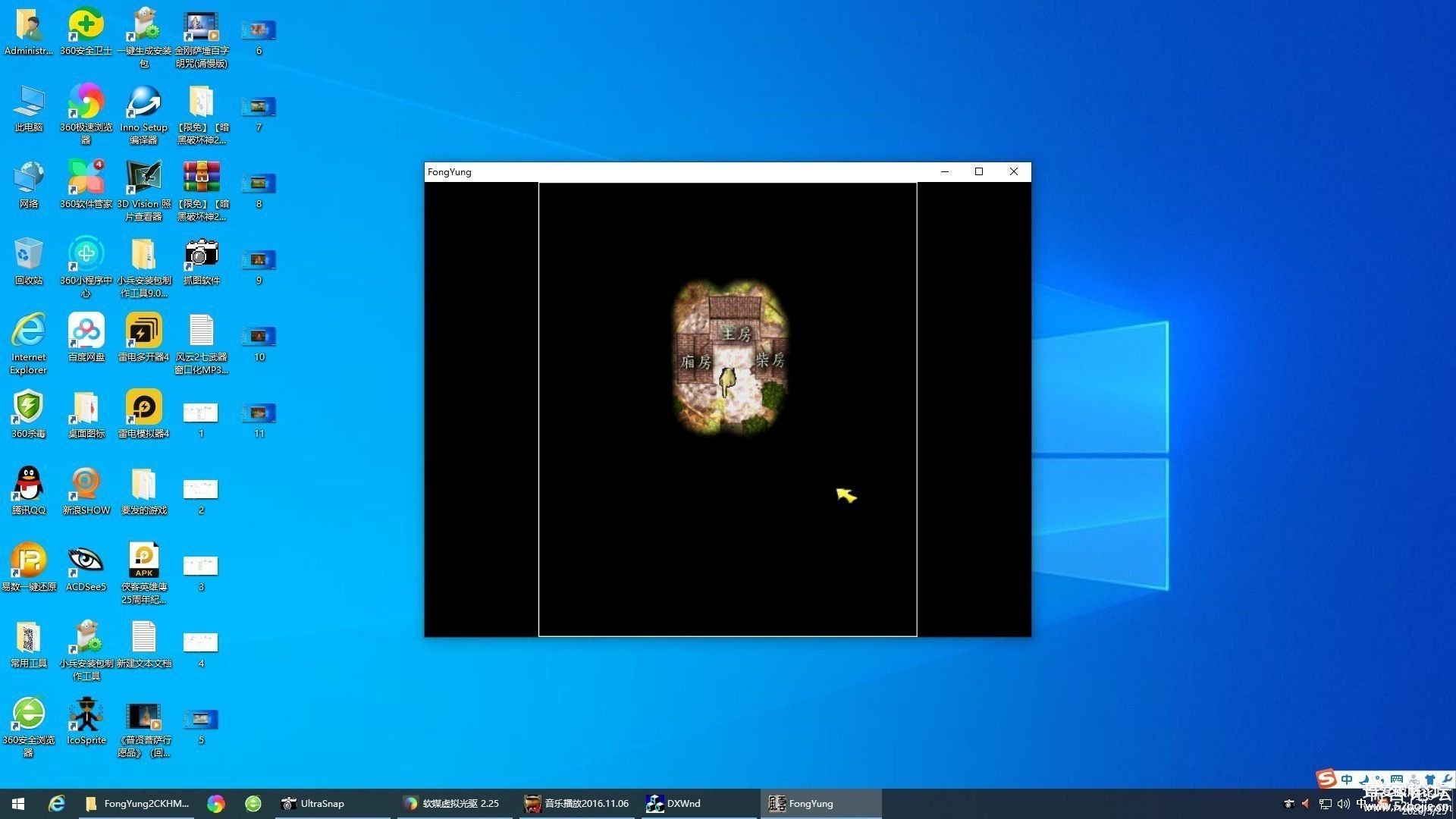Image resolution: width=1456 pixels, height=819 pixels.
Task: Open 金刚萨埵百字明咒 video file icon
Action: tap(201, 38)
